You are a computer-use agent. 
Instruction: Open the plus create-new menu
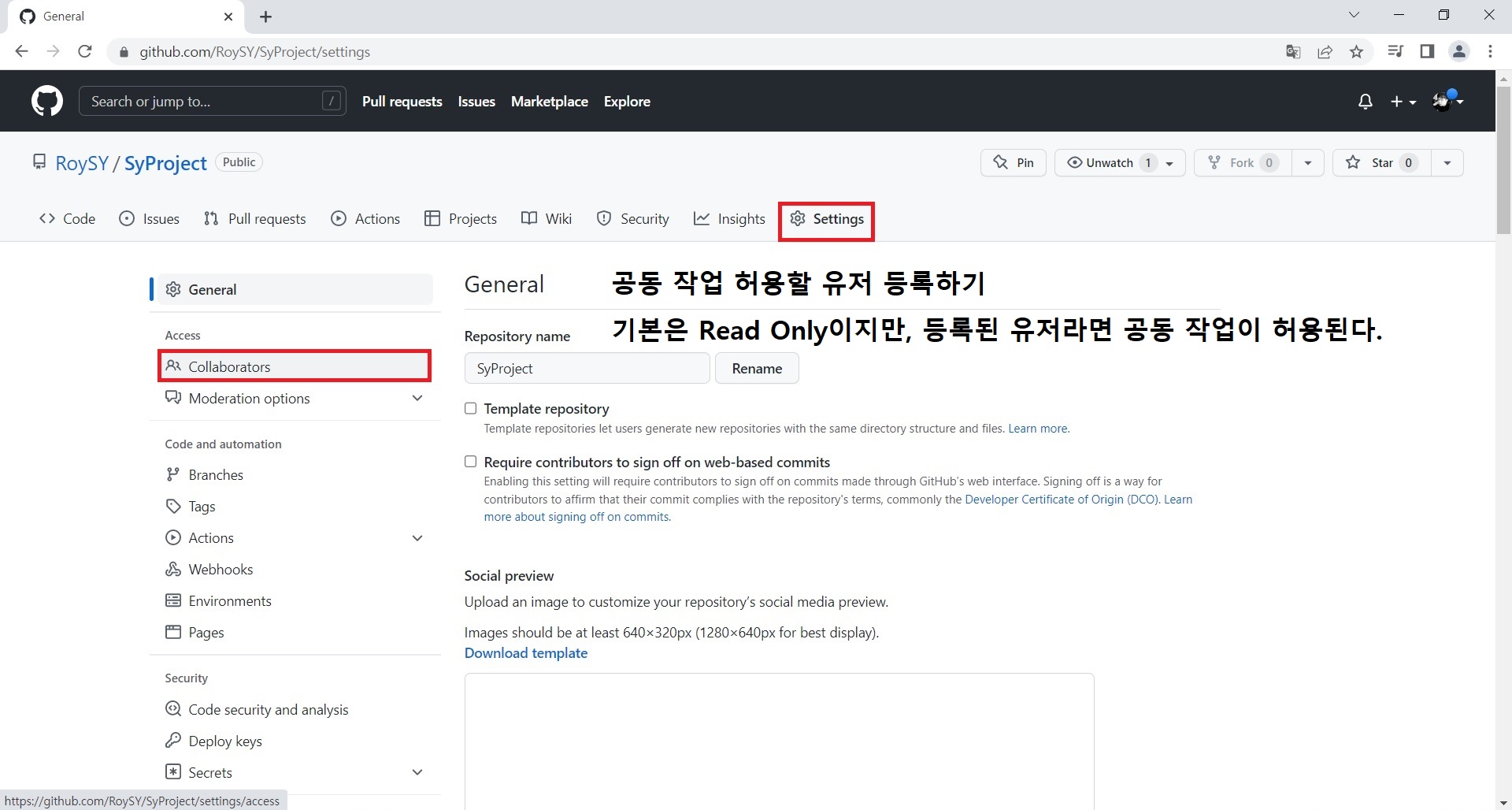pyautogui.click(x=1403, y=102)
